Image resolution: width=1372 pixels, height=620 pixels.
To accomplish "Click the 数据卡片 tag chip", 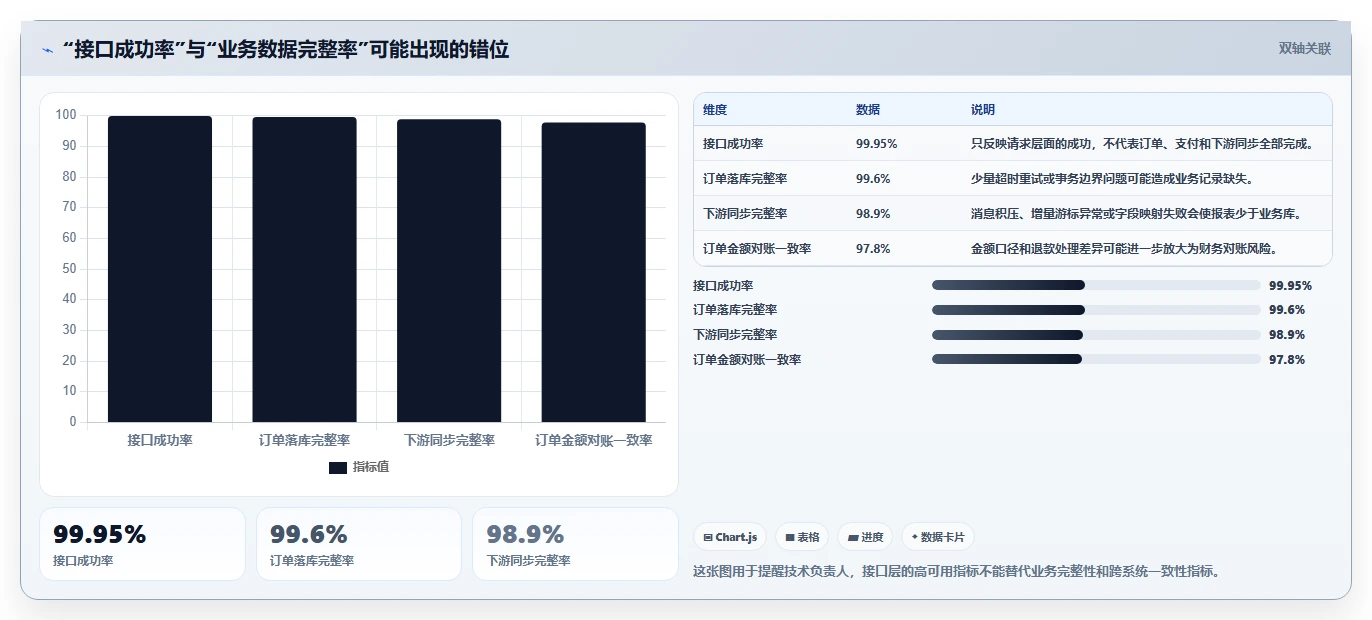I will 938,537.
